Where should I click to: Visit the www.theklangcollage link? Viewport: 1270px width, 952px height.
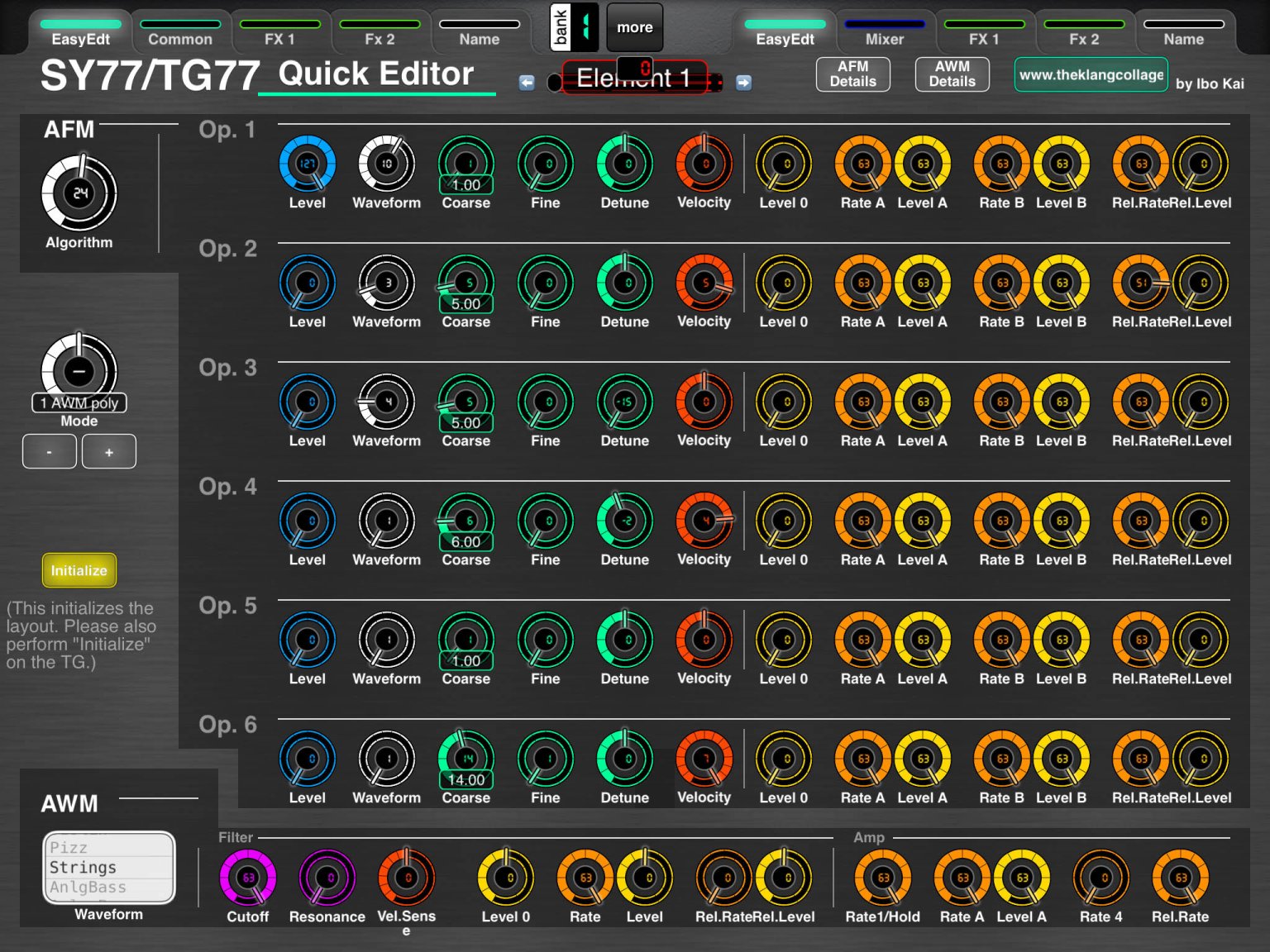pos(1091,74)
